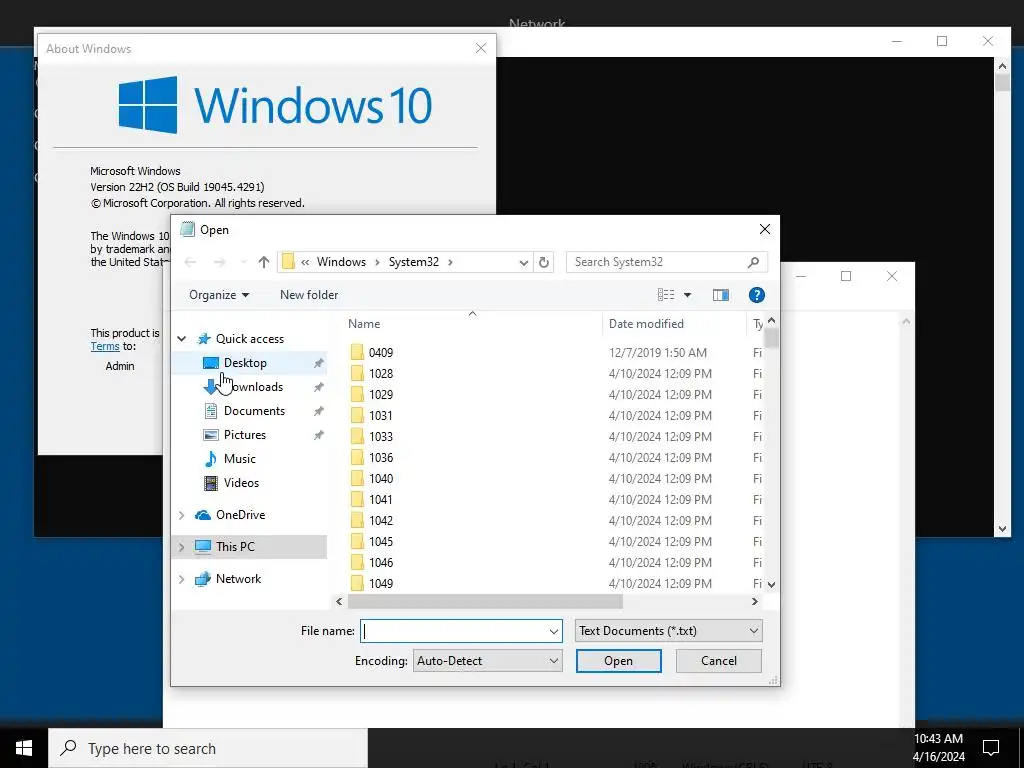
Task: Click the pin icon next to Pictures
Action: 318,435
